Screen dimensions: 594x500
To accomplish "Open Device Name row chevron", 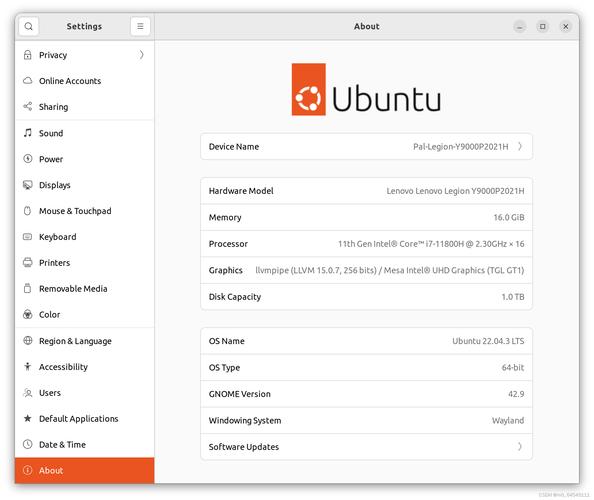I will [x=520, y=146].
